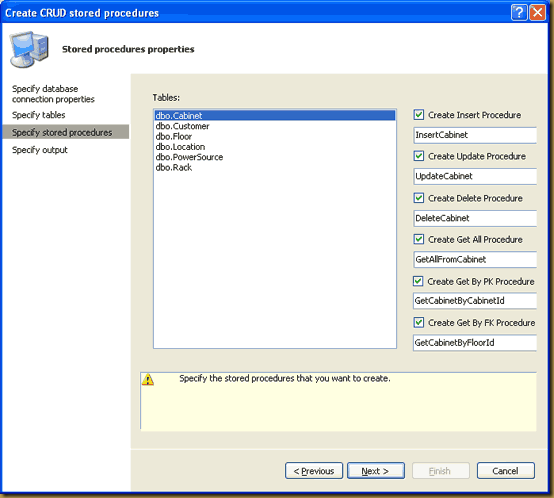Screen dimensions: 554x498
Task: Open Specify tables step
Action: [x=39, y=115]
